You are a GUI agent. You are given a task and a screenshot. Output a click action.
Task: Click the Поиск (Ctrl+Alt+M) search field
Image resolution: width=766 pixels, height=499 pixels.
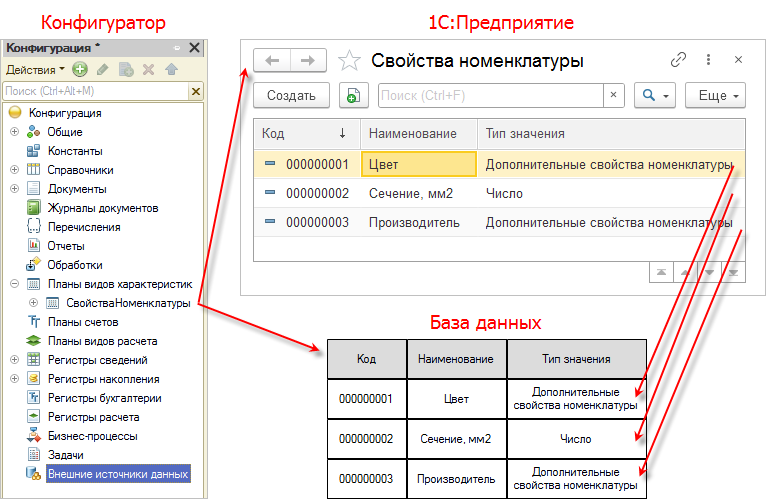95,91
